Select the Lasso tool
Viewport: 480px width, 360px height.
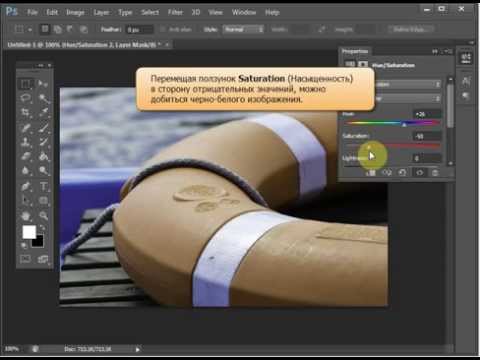(x=26, y=98)
